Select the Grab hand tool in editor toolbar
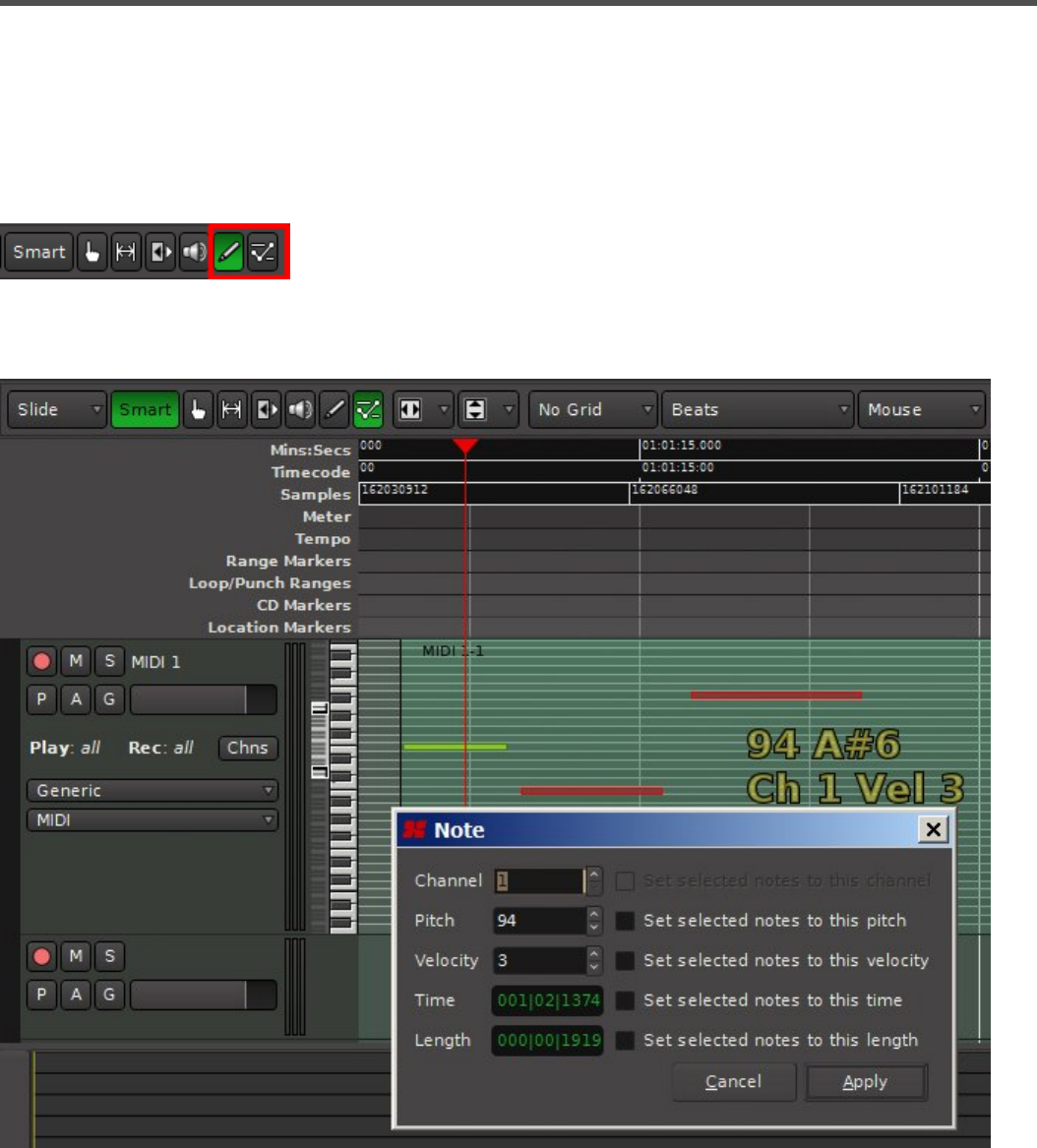 point(198,409)
